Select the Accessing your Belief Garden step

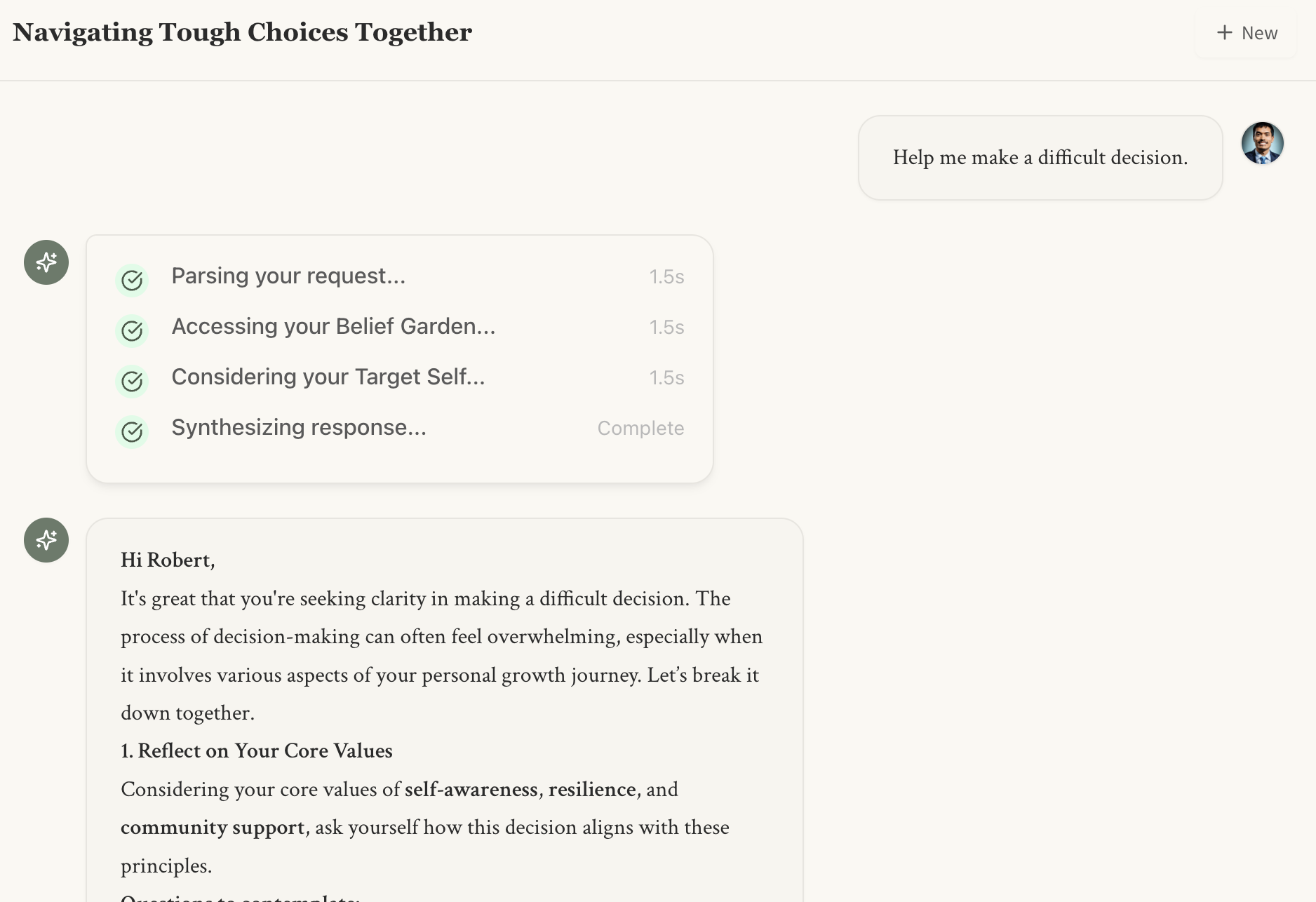click(x=333, y=327)
